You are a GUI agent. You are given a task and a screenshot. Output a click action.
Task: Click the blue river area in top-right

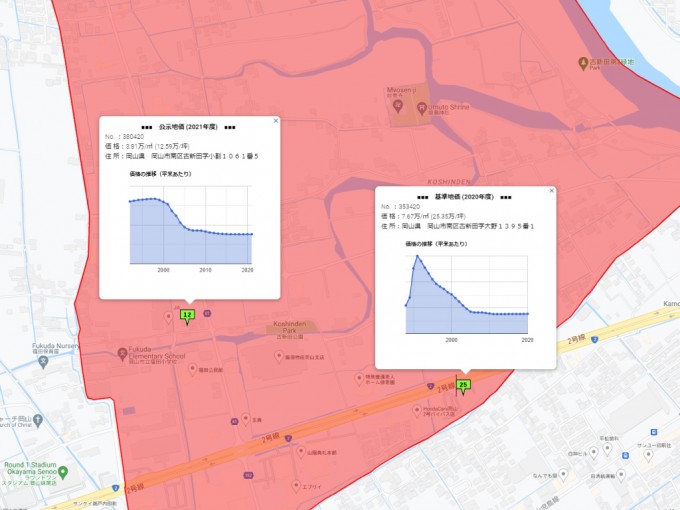(640, 30)
